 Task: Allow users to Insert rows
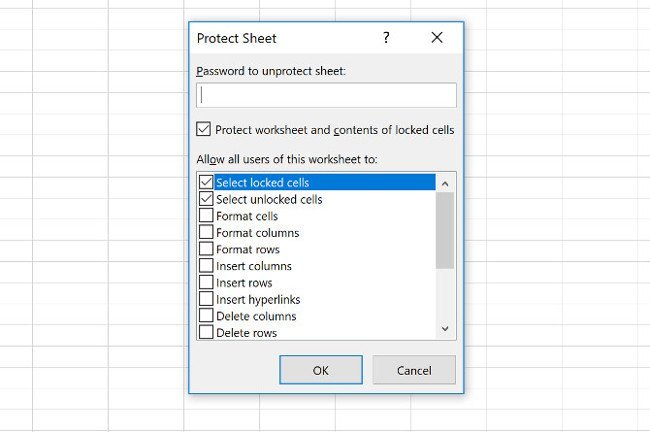pos(206,283)
